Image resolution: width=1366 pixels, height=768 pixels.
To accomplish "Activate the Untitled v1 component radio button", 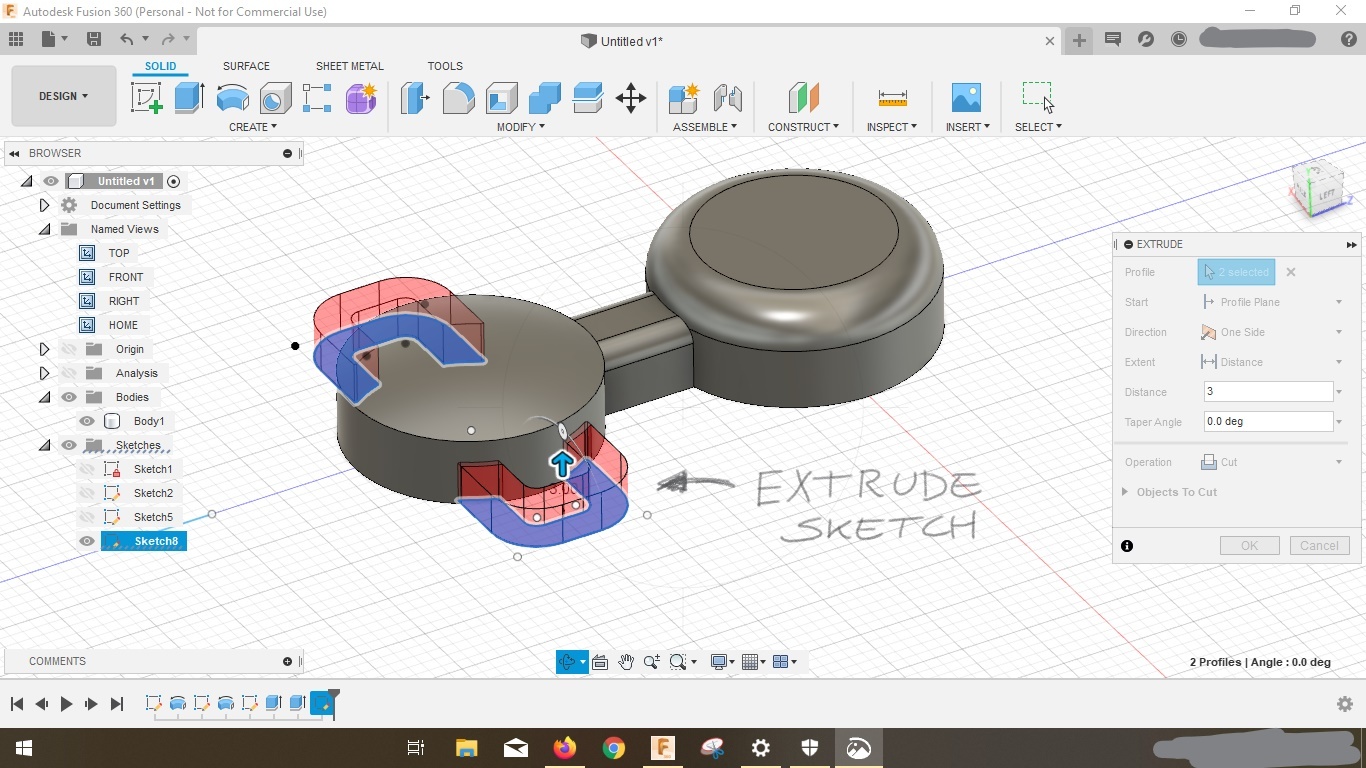I will [174, 181].
